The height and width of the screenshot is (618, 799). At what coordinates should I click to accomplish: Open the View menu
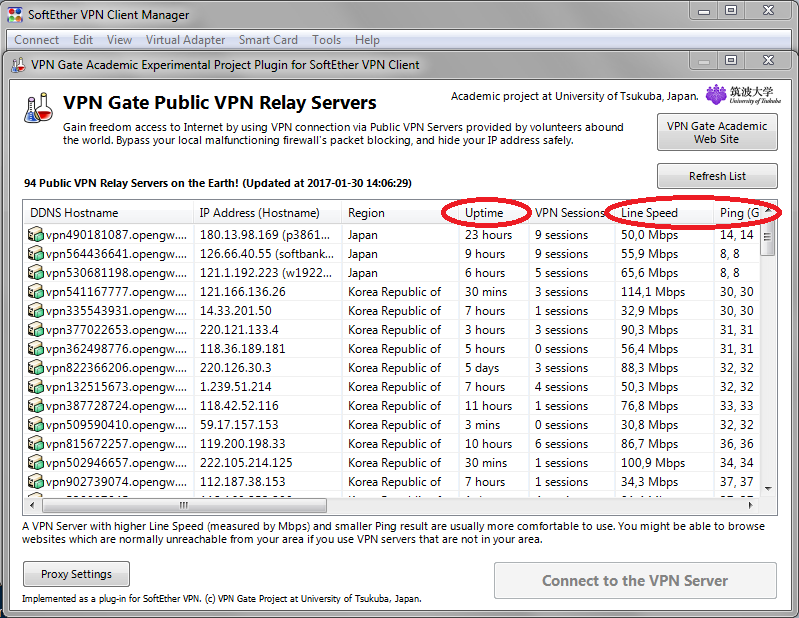(x=119, y=40)
